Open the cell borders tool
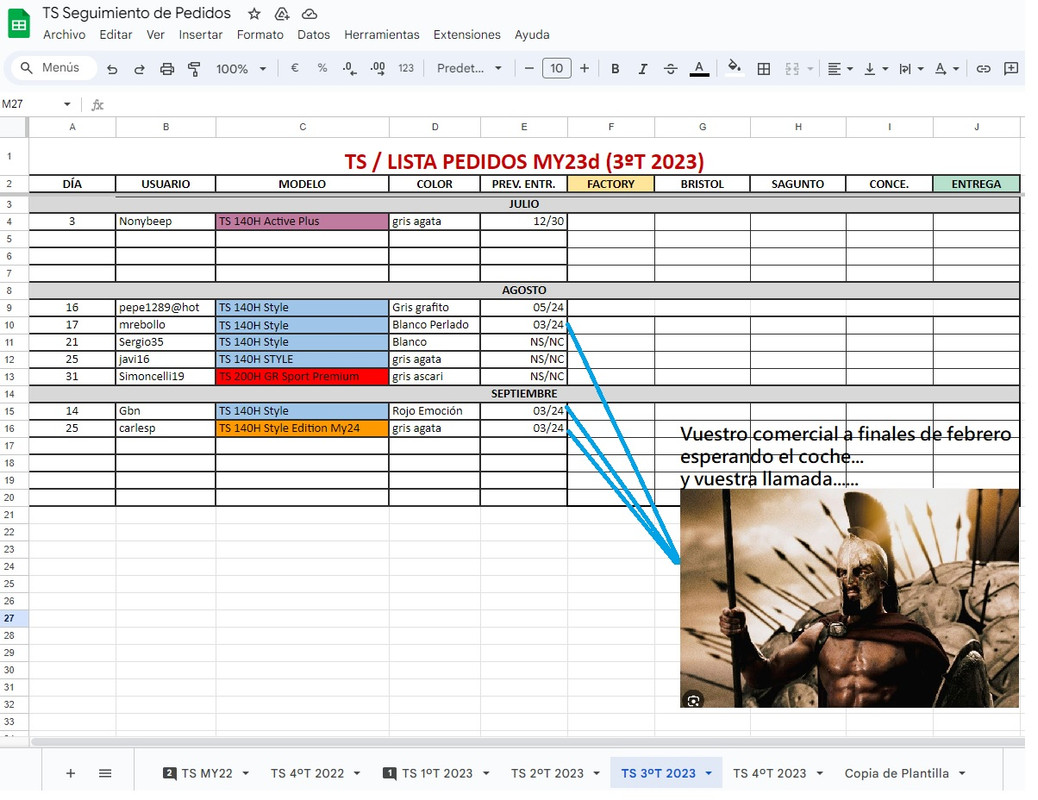The image size is (1038, 800). tap(763, 69)
